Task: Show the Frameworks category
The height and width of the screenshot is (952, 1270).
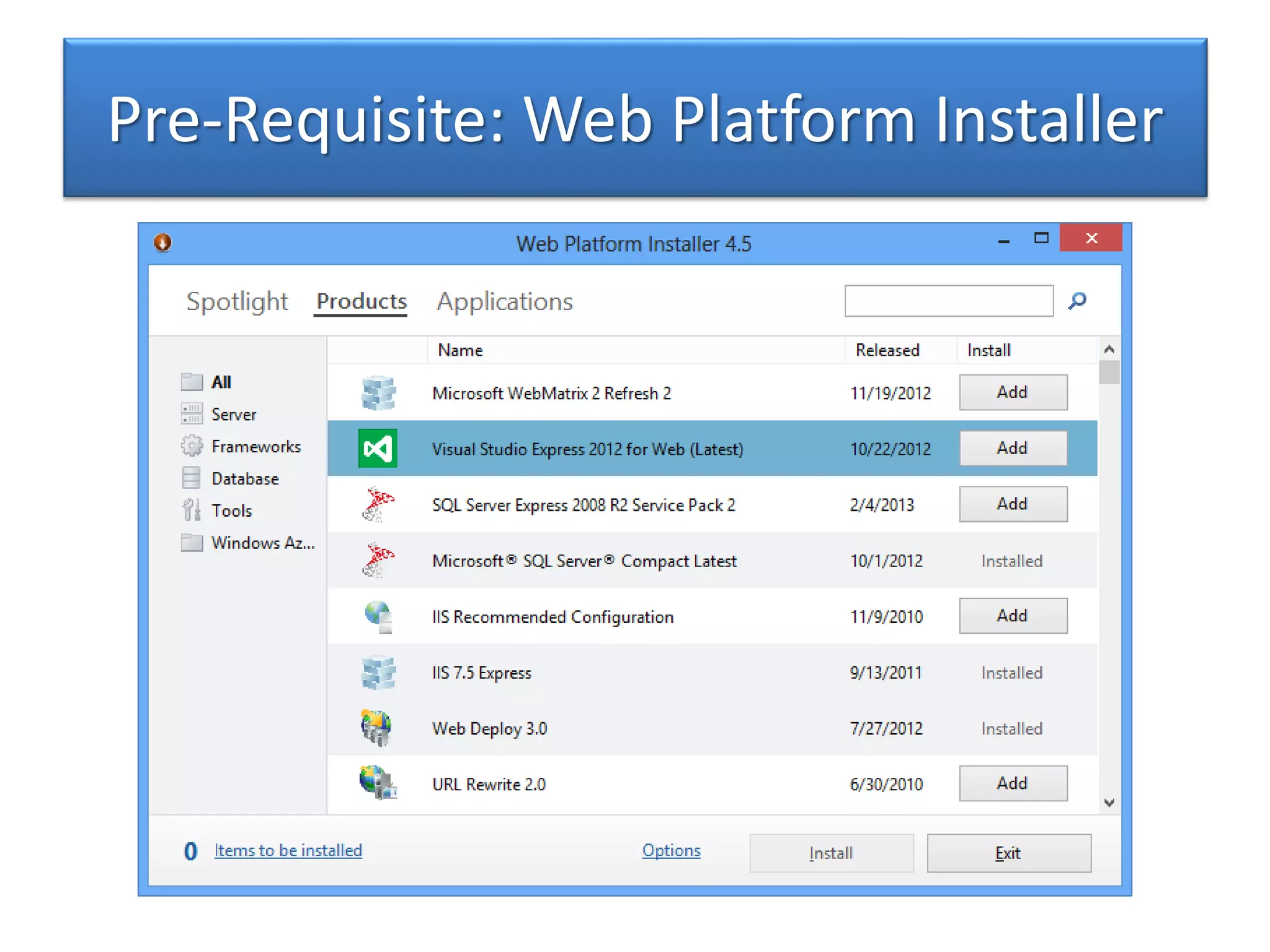Action: pyautogui.click(x=256, y=446)
